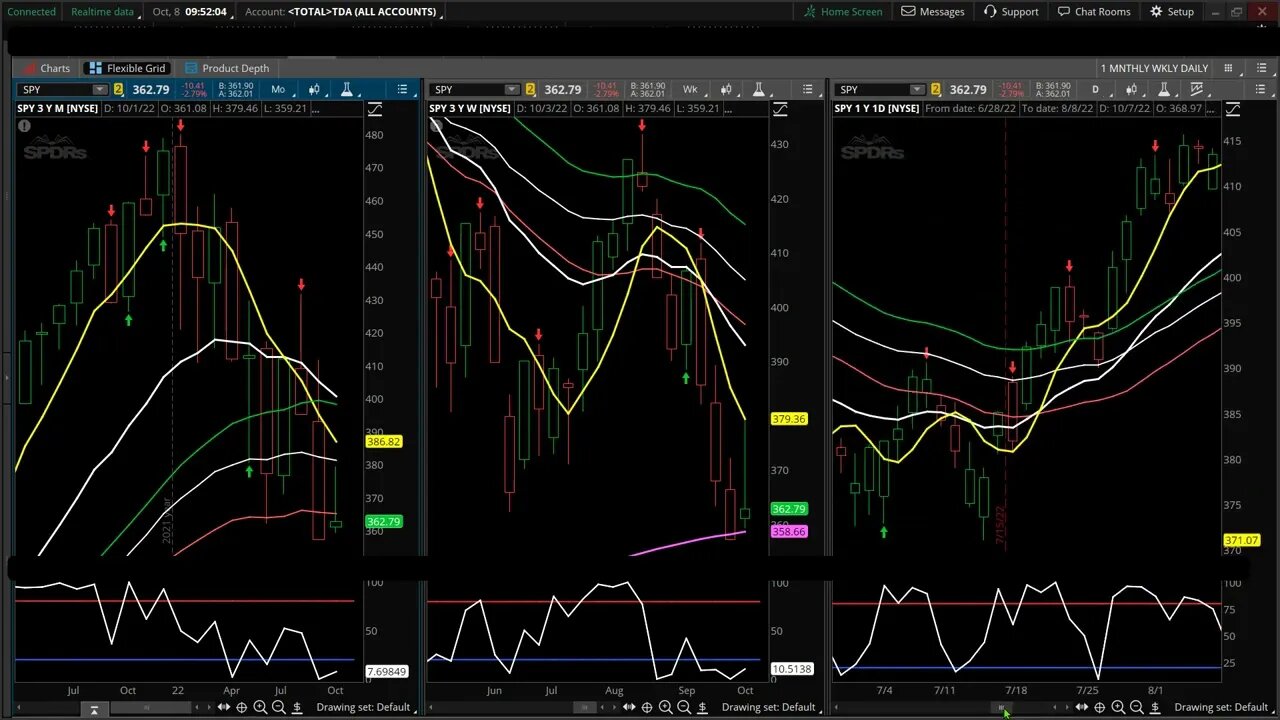
Task: Open the Home Screen
Action: (x=843, y=12)
